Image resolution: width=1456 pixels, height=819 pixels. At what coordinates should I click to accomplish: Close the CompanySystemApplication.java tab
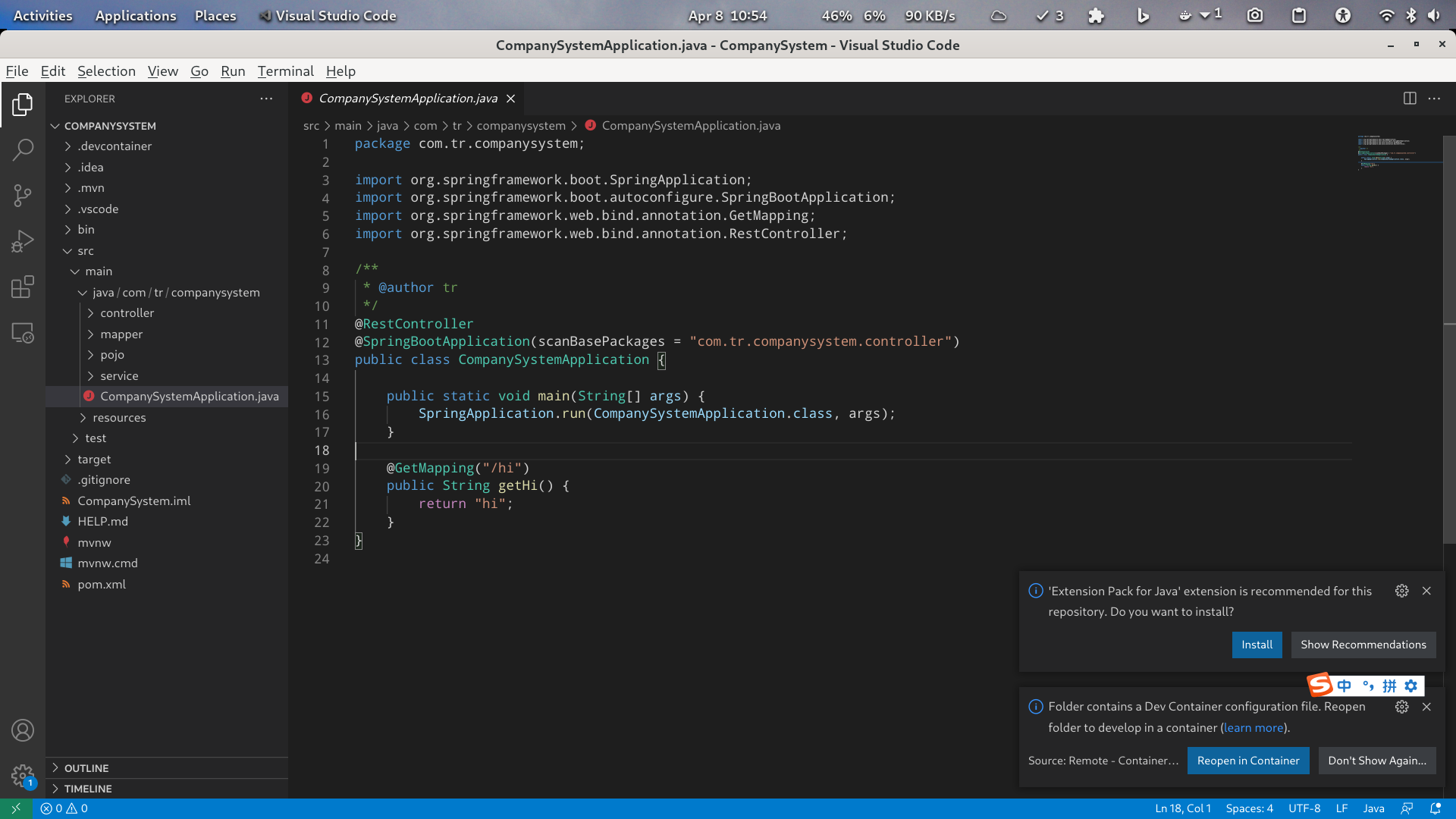pyautogui.click(x=511, y=99)
